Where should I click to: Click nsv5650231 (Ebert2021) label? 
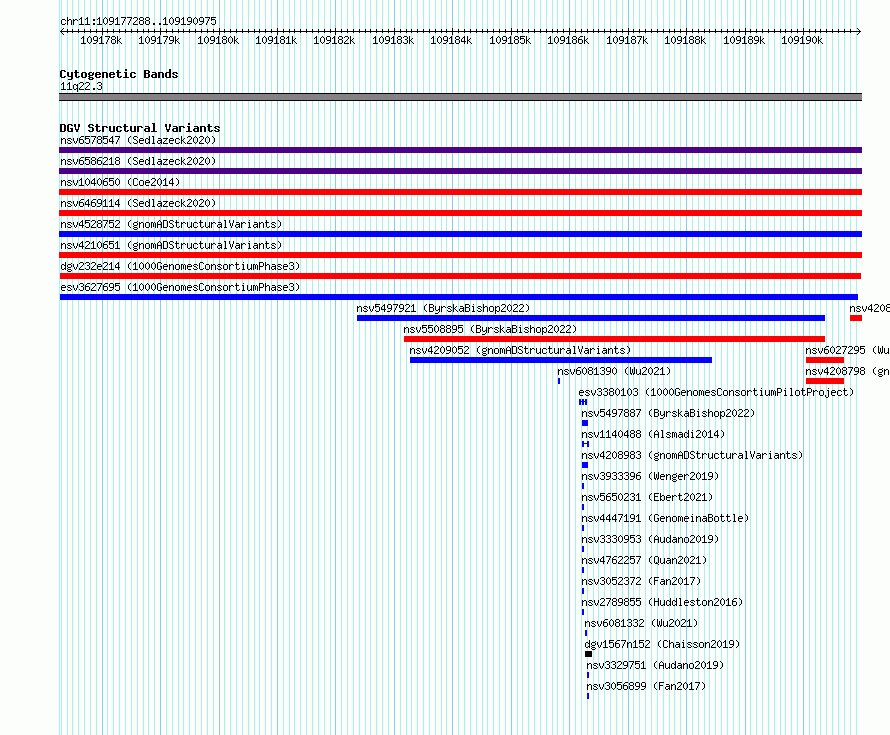(647, 497)
